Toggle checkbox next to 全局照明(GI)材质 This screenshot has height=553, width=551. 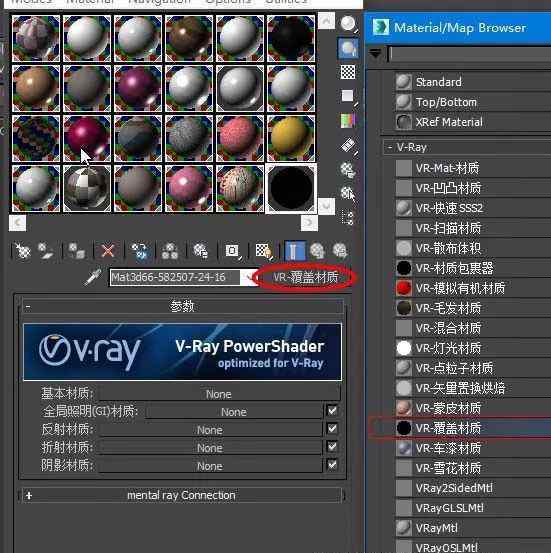pyautogui.click(x=332, y=410)
